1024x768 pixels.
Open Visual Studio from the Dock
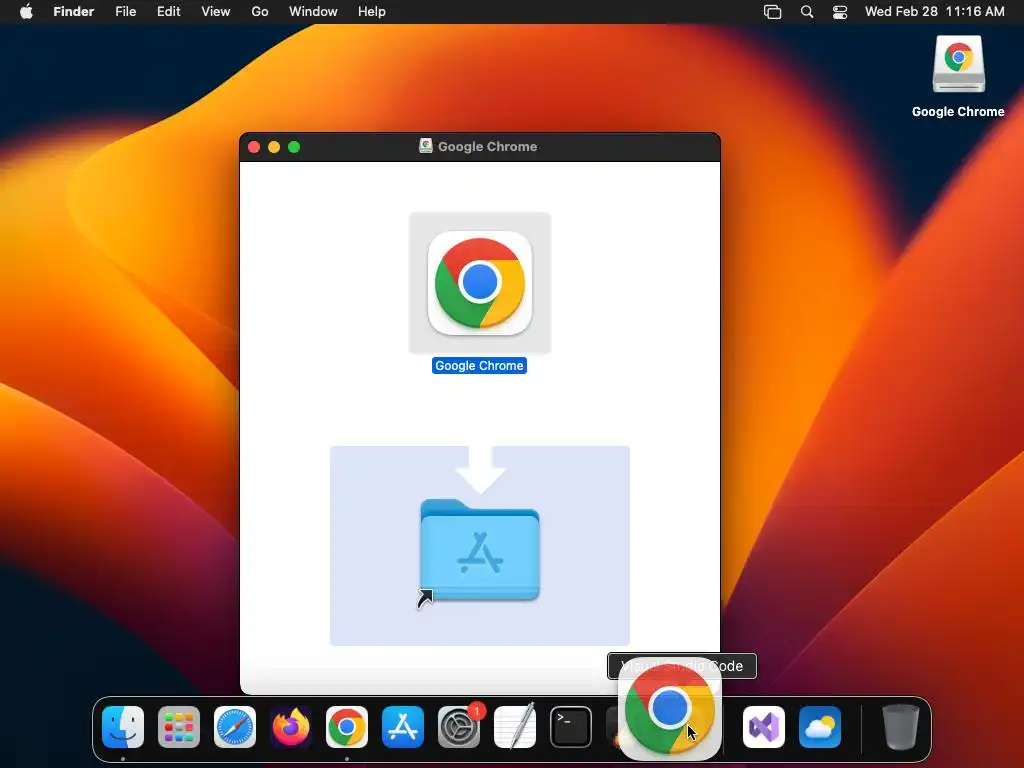[x=764, y=727]
